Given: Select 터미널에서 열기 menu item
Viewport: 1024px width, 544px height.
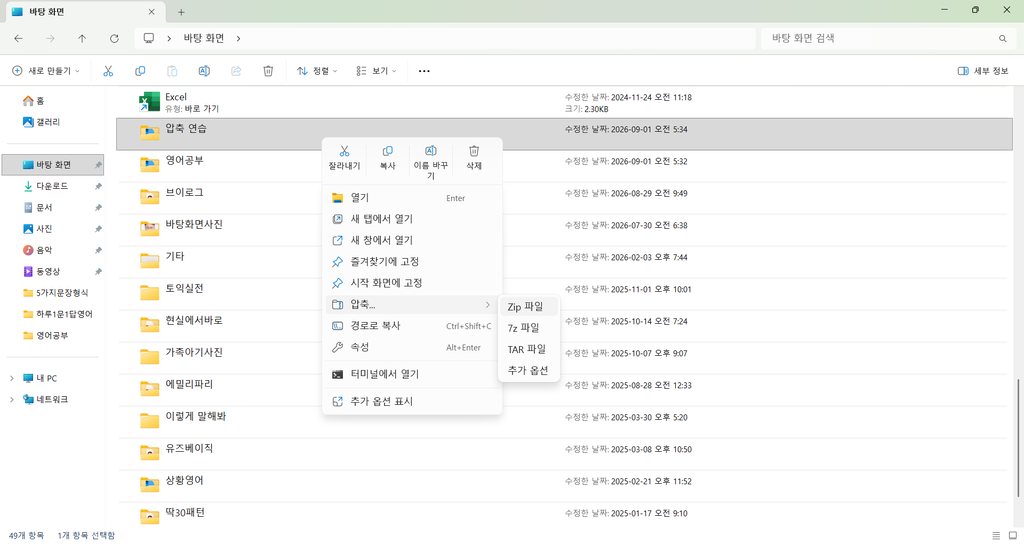Looking at the screenshot, I should coord(412,374).
